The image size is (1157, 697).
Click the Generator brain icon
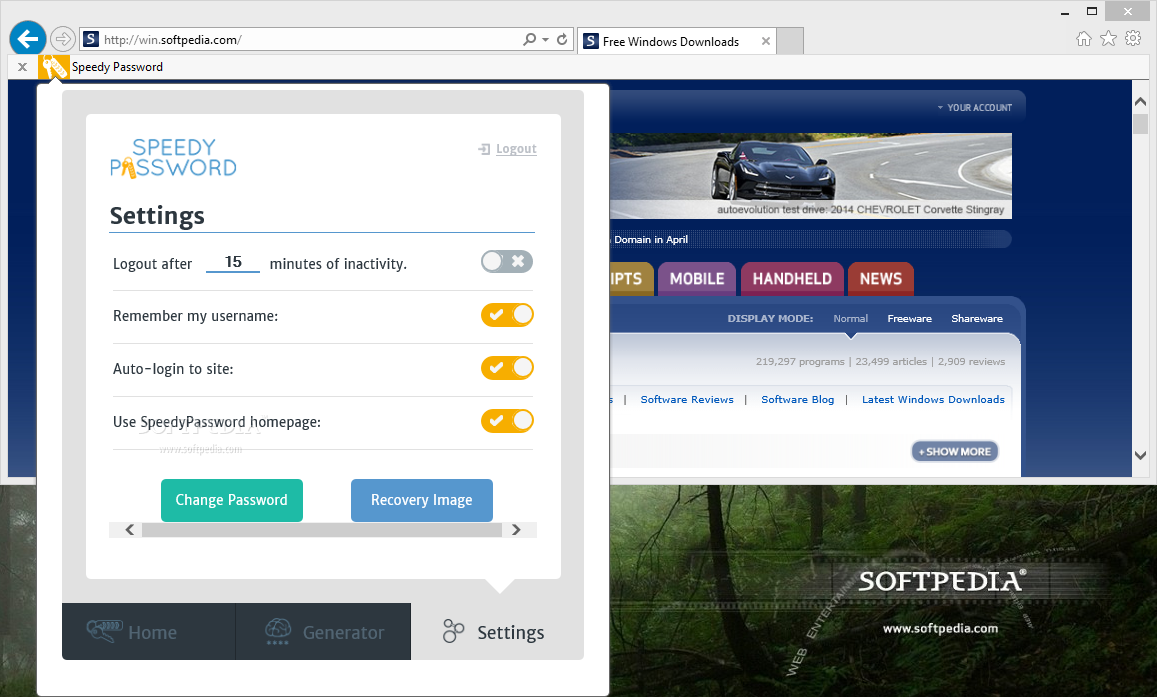coord(278,631)
